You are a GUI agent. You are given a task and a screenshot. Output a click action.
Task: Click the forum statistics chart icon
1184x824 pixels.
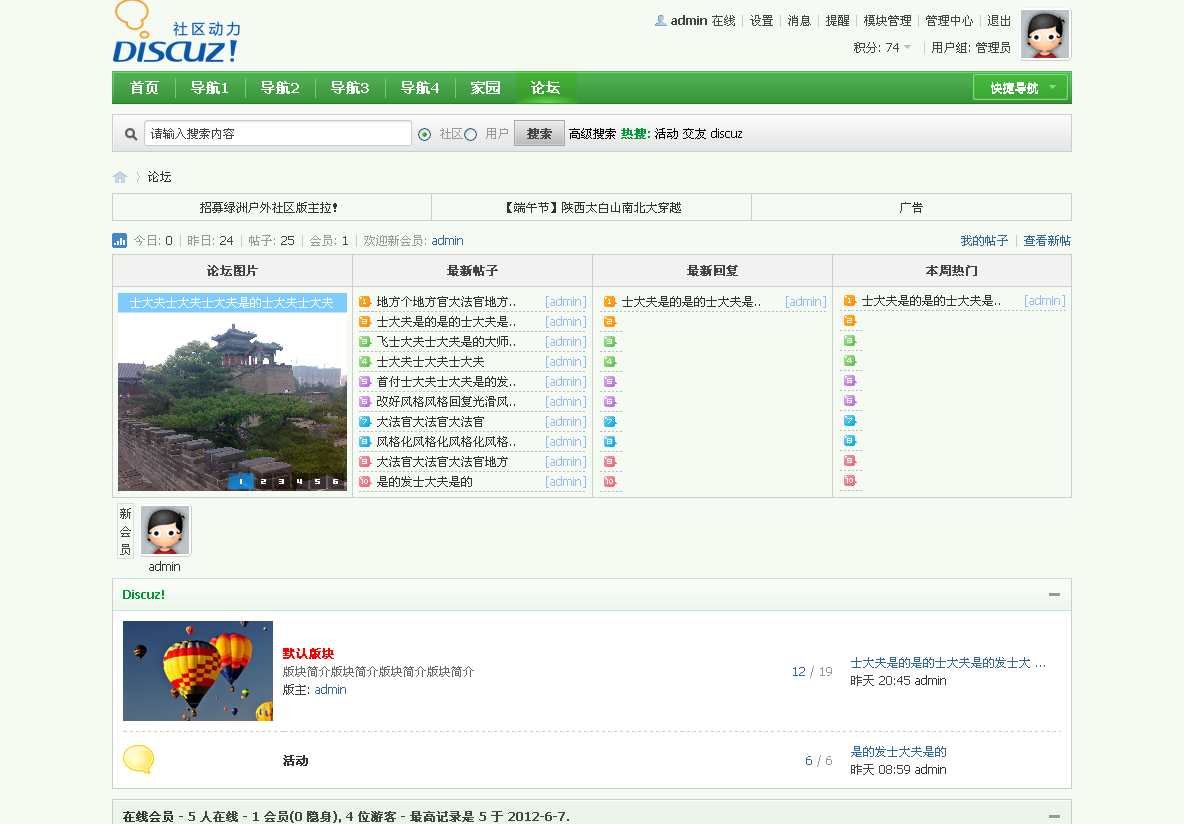pyautogui.click(x=119, y=241)
